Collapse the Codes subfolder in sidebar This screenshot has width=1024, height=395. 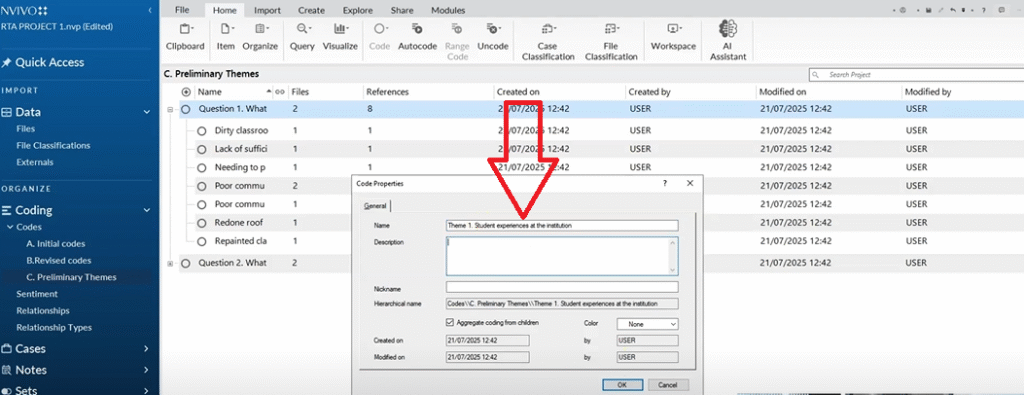pyautogui.click(x=10, y=227)
